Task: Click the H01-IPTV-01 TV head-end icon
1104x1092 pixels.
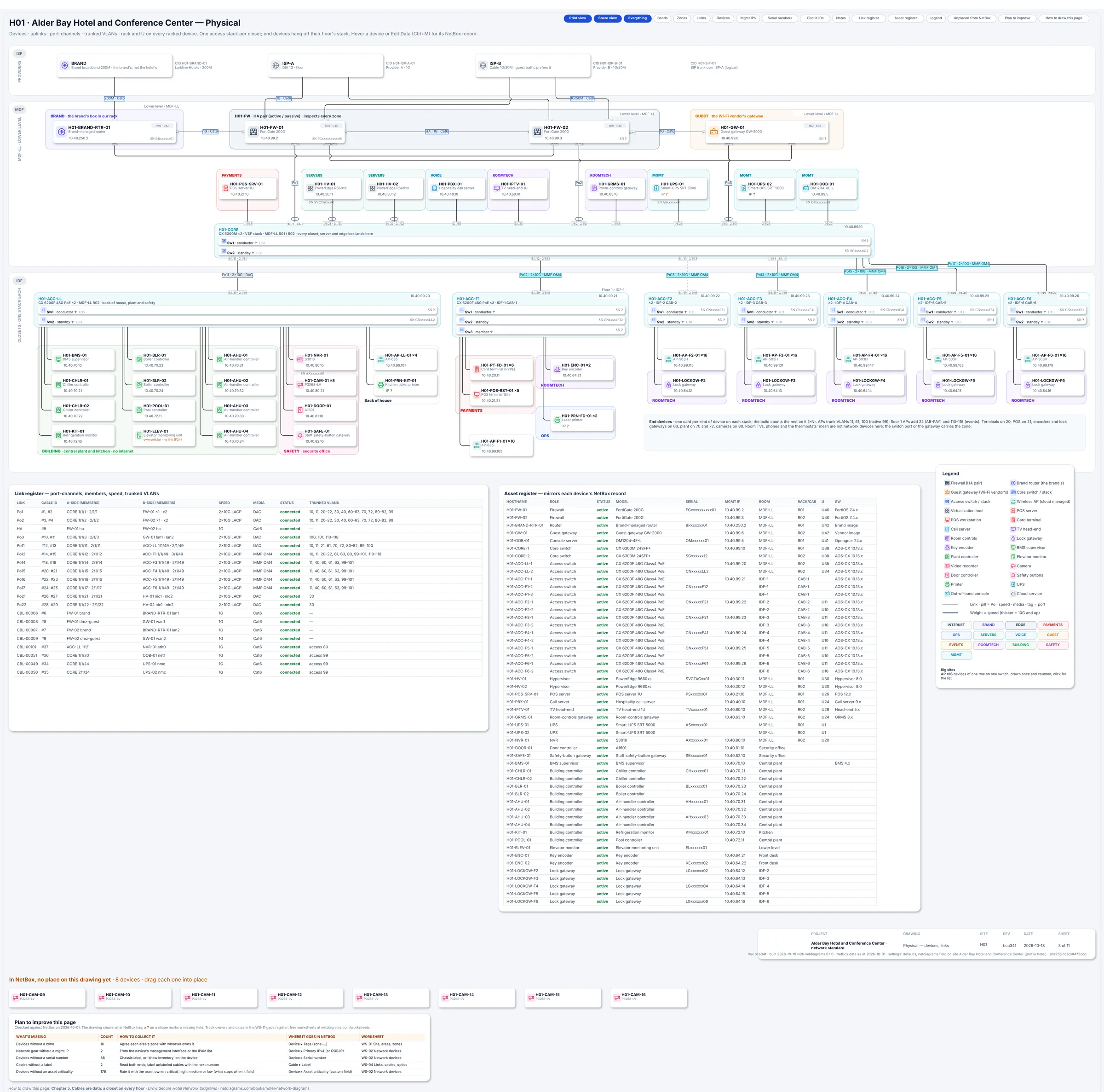Action: tap(497, 188)
